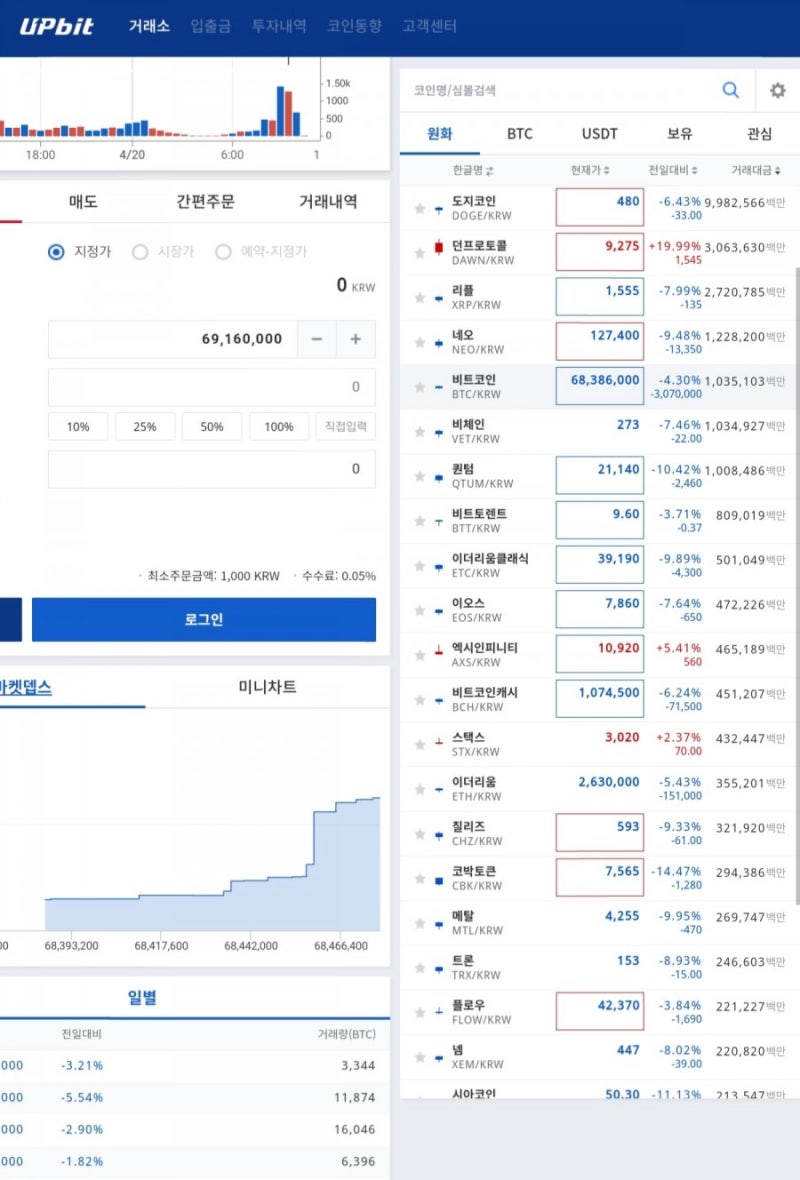Click the coin search magnifier icon
Image resolution: width=800 pixels, height=1180 pixels.
pos(731,90)
